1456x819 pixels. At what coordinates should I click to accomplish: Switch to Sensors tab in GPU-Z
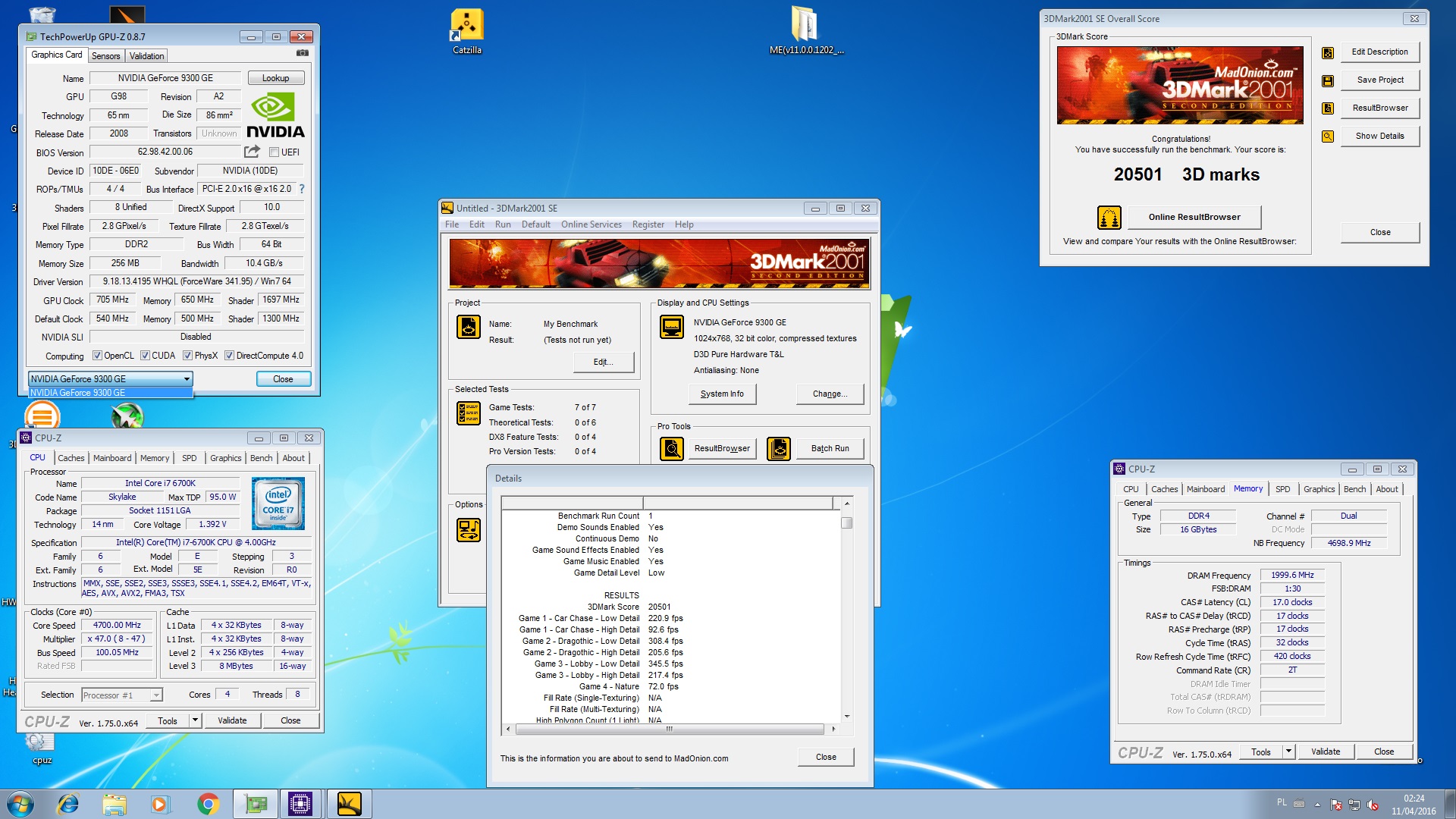click(105, 56)
